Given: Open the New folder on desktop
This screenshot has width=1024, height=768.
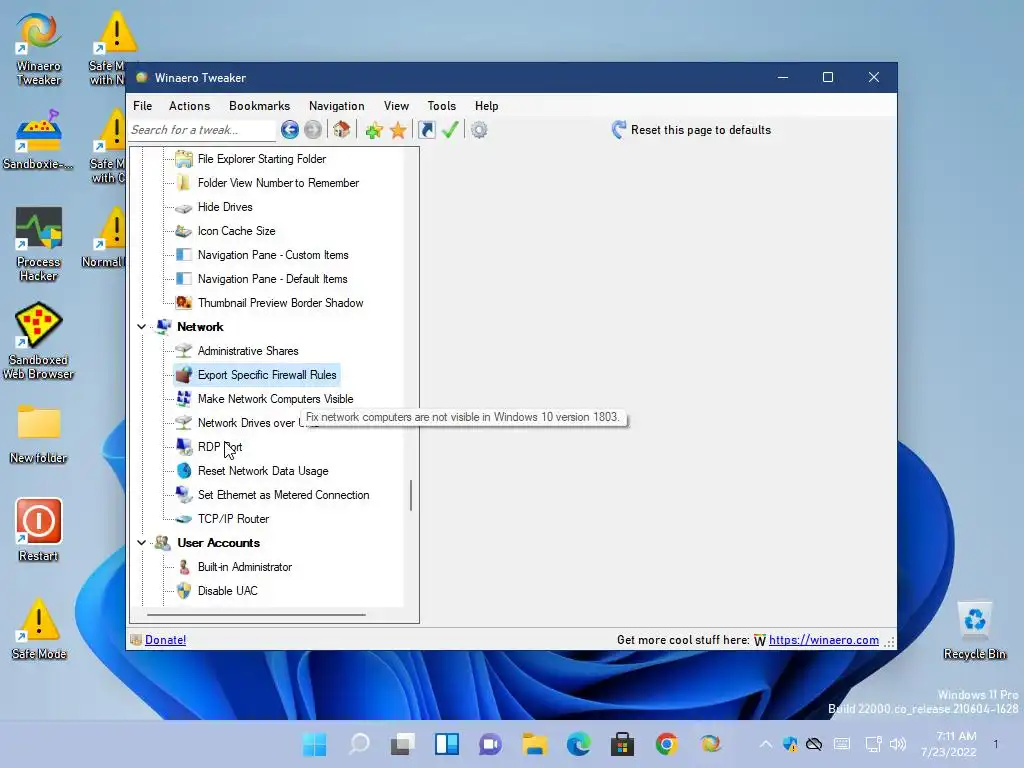Looking at the screenshot, I should [39, 434].
